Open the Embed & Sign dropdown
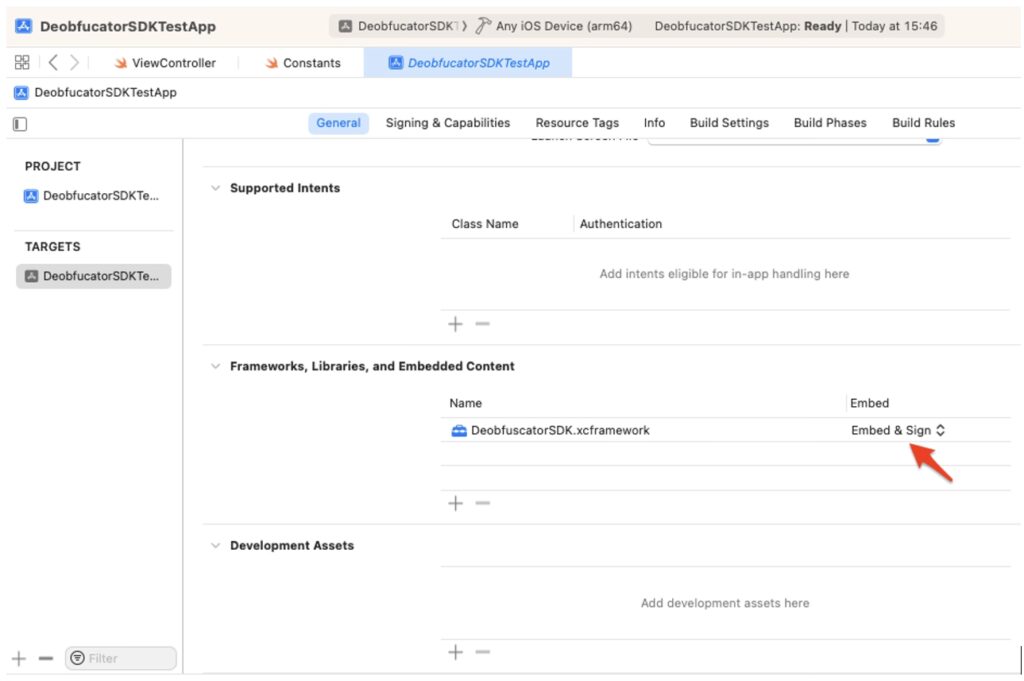This screenshot has width=1024, height=681. (x=897, y=430)
